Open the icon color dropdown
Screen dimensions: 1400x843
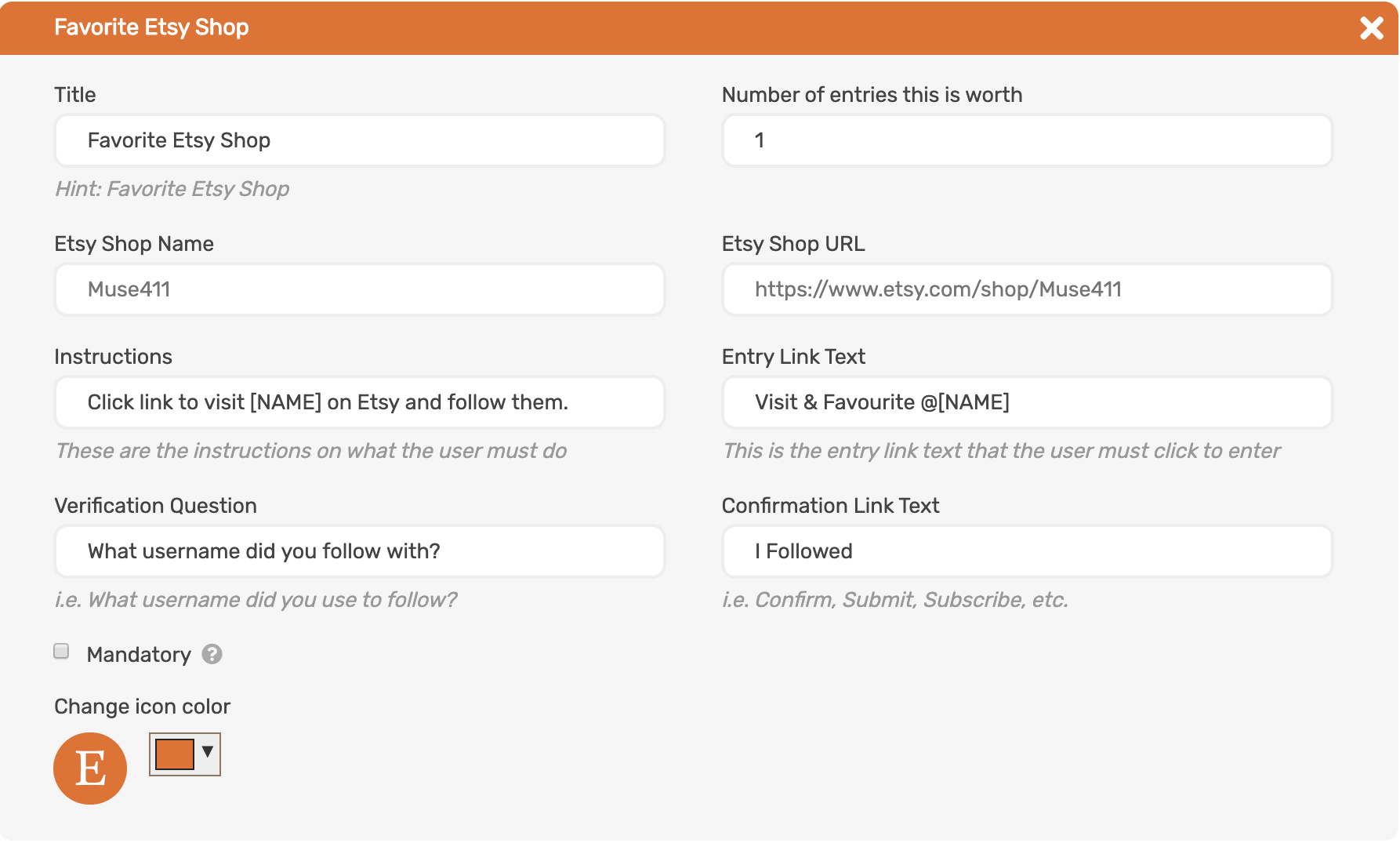[206, 754]
